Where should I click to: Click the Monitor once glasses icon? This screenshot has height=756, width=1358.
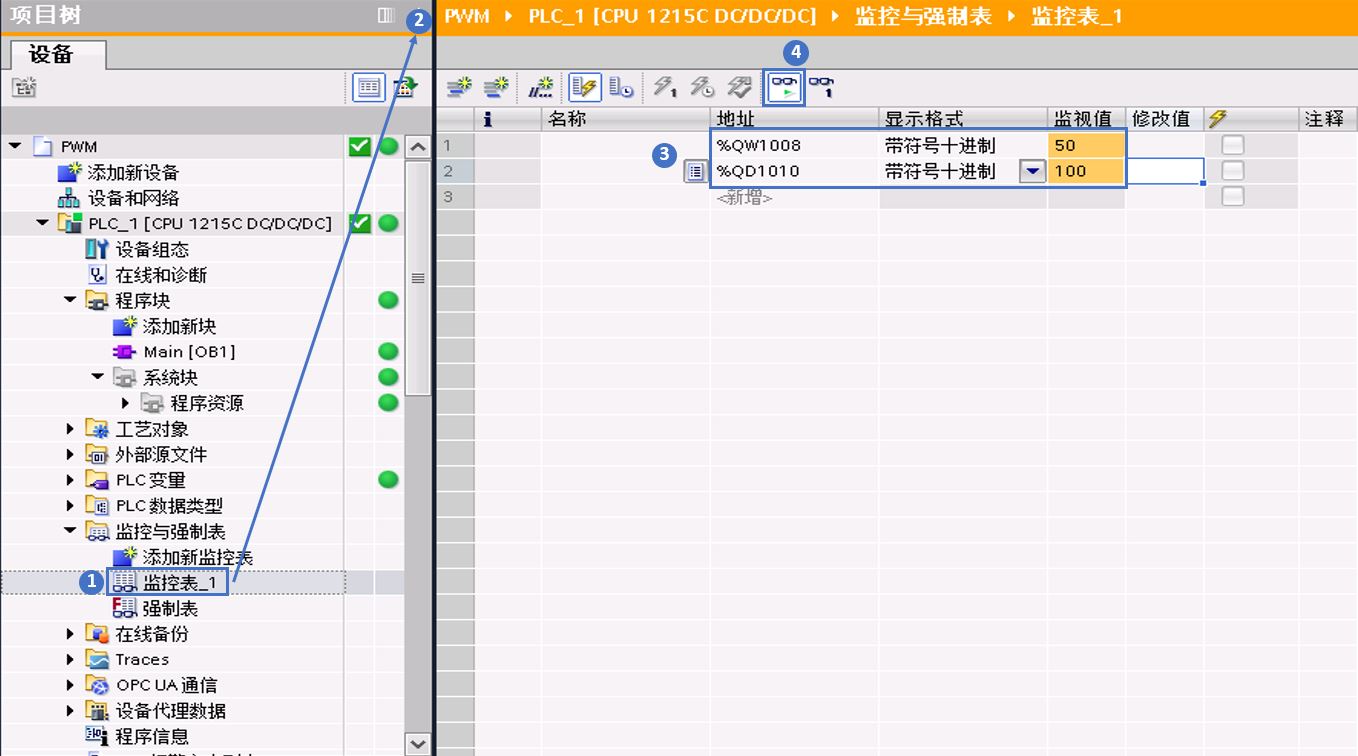(821, 88)
